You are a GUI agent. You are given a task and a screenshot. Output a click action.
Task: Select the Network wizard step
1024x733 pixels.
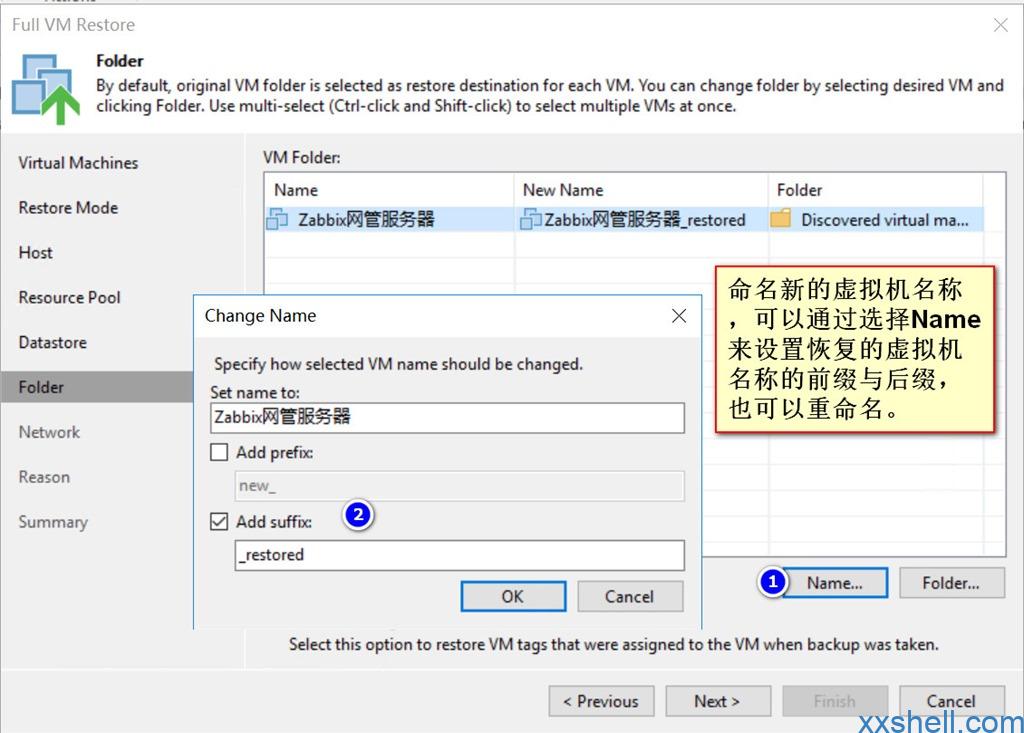[x=50, y=432]
